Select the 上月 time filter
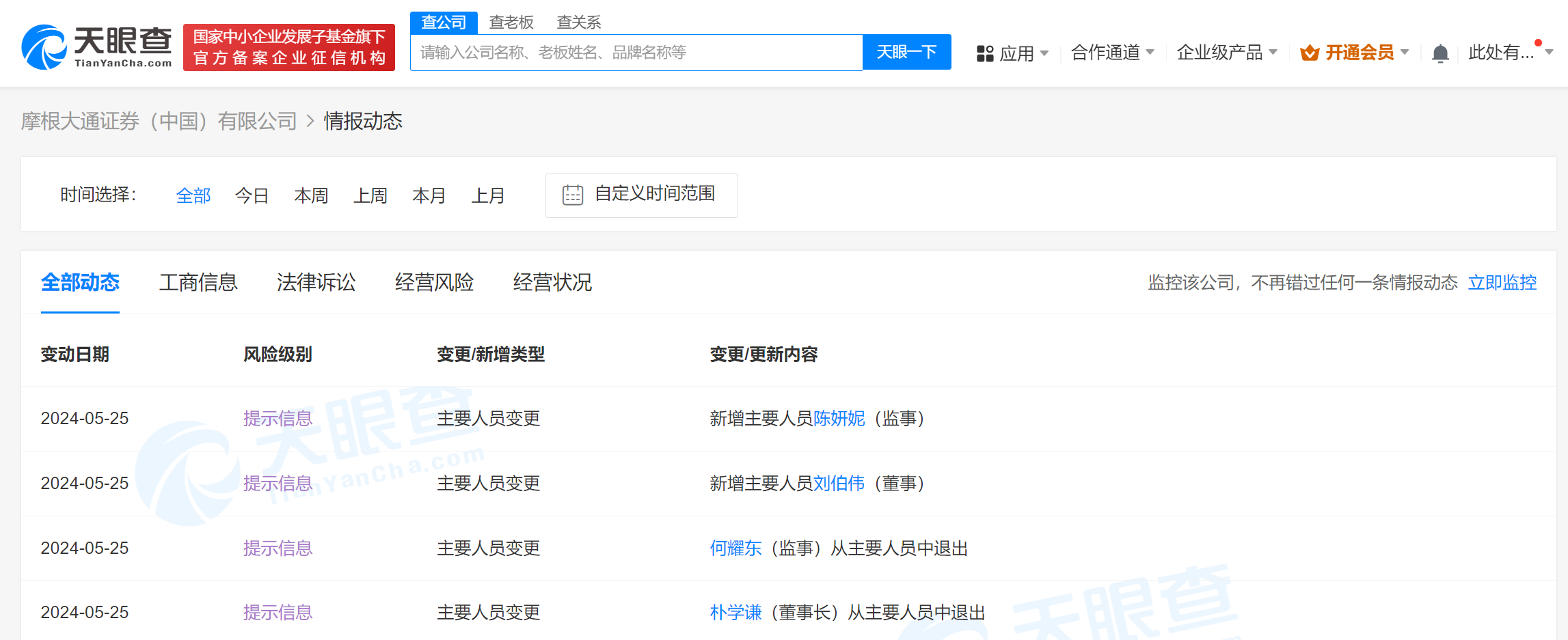Viewport: 1568px width, 640px height. tap(488, 196)
